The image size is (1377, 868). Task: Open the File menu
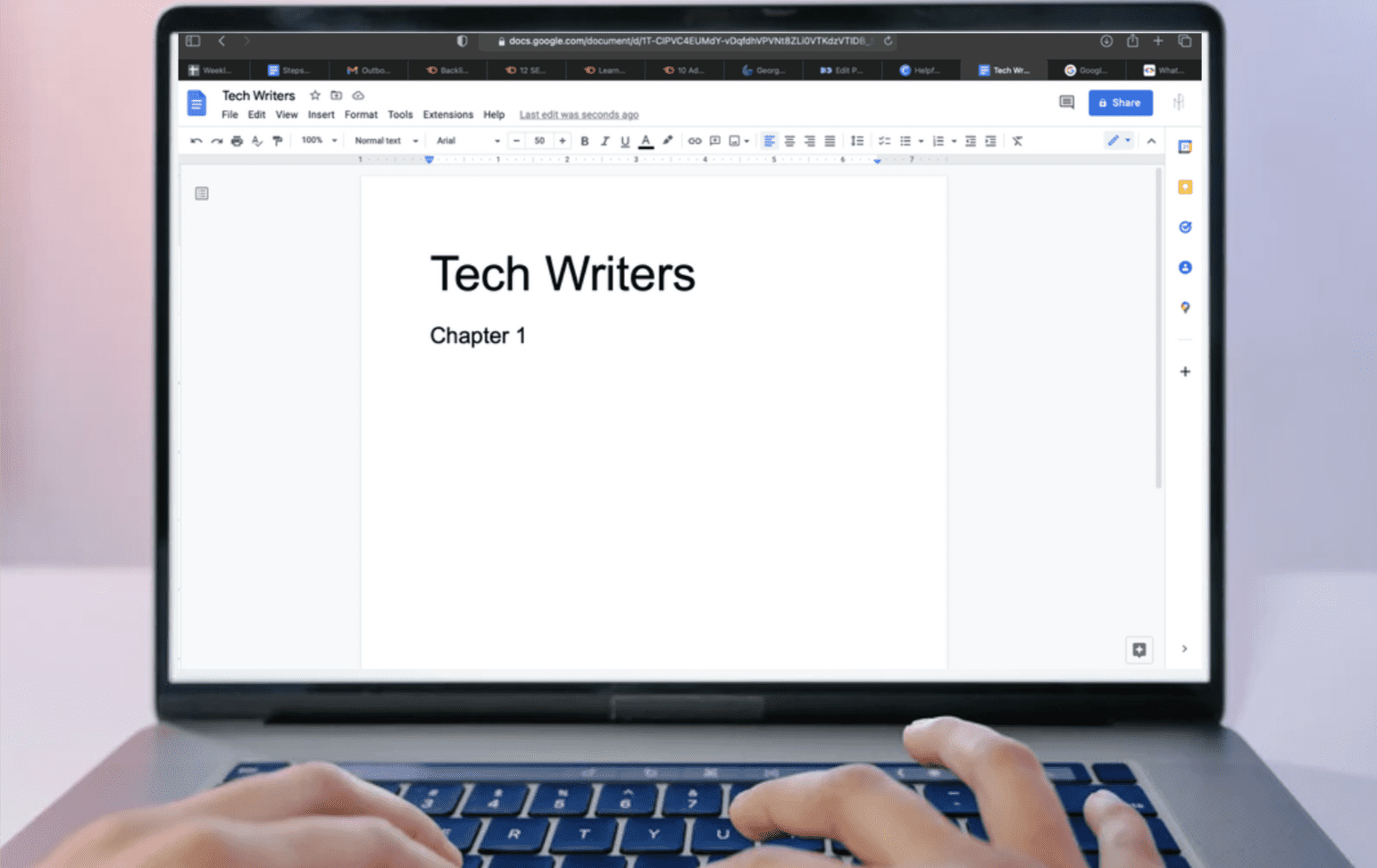(x=229, y=114)
